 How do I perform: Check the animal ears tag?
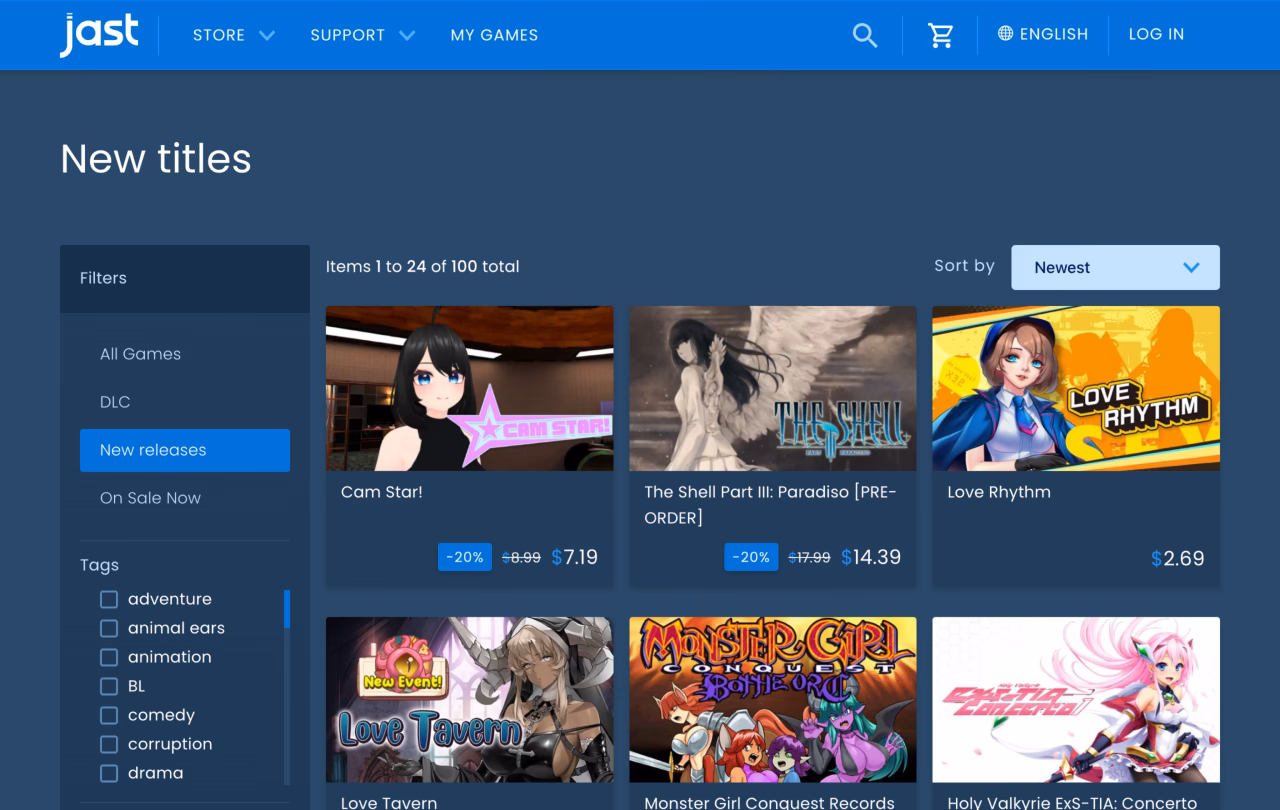click(x=109, y=628)
